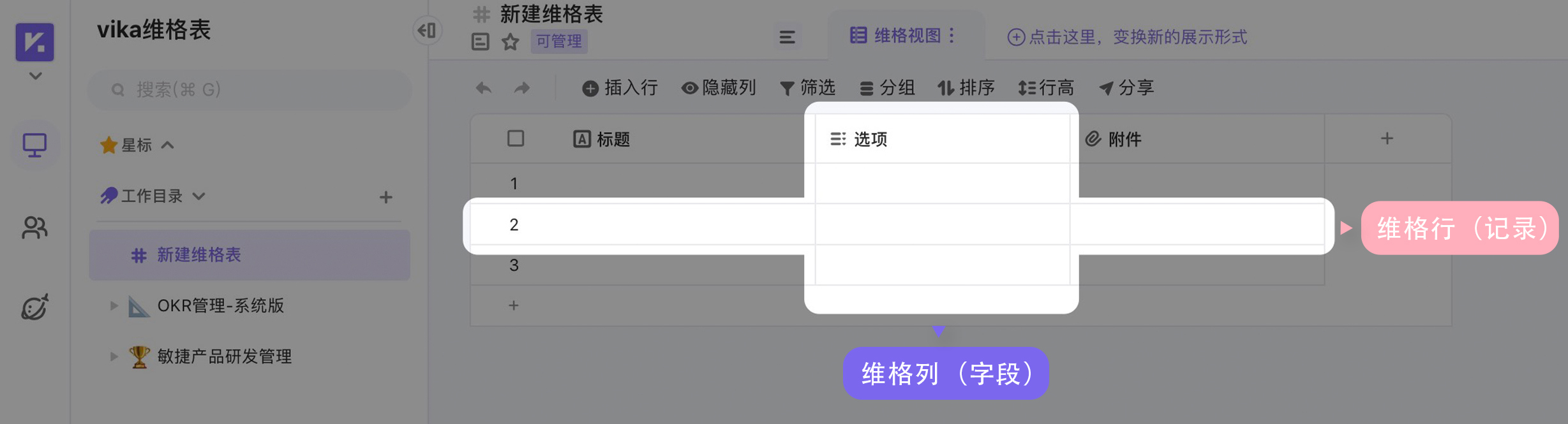
Task: Click the 选项 cell in row 1
Action: (x=943, y=184)
